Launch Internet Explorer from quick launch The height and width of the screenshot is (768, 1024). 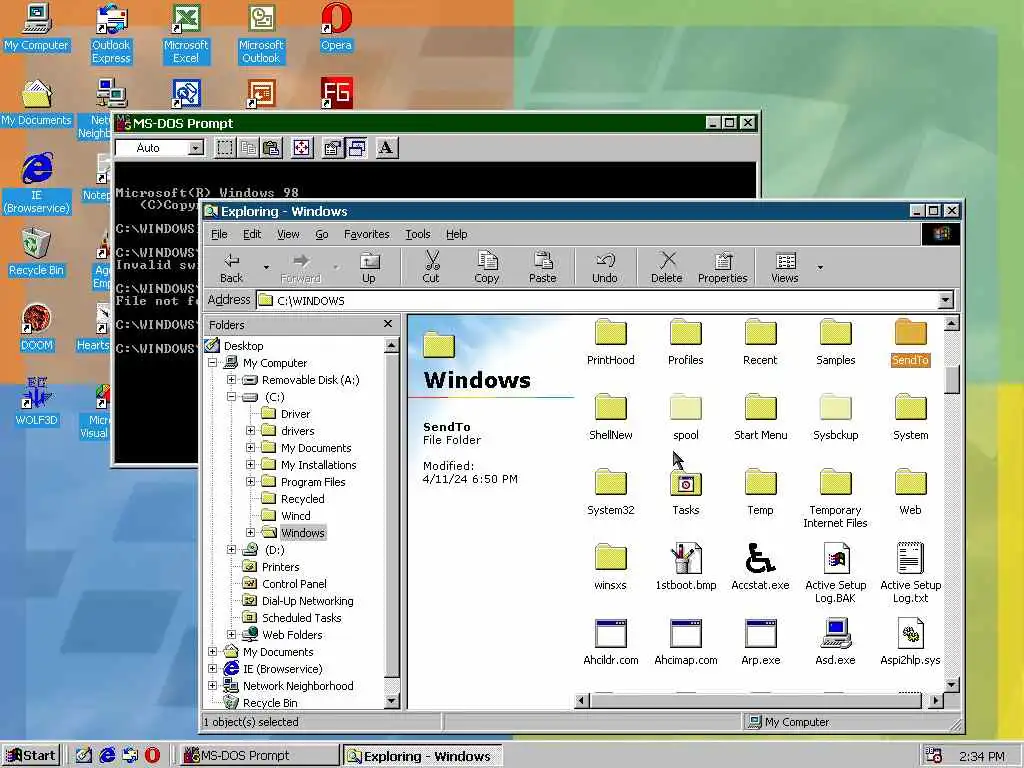click(107, 756)
